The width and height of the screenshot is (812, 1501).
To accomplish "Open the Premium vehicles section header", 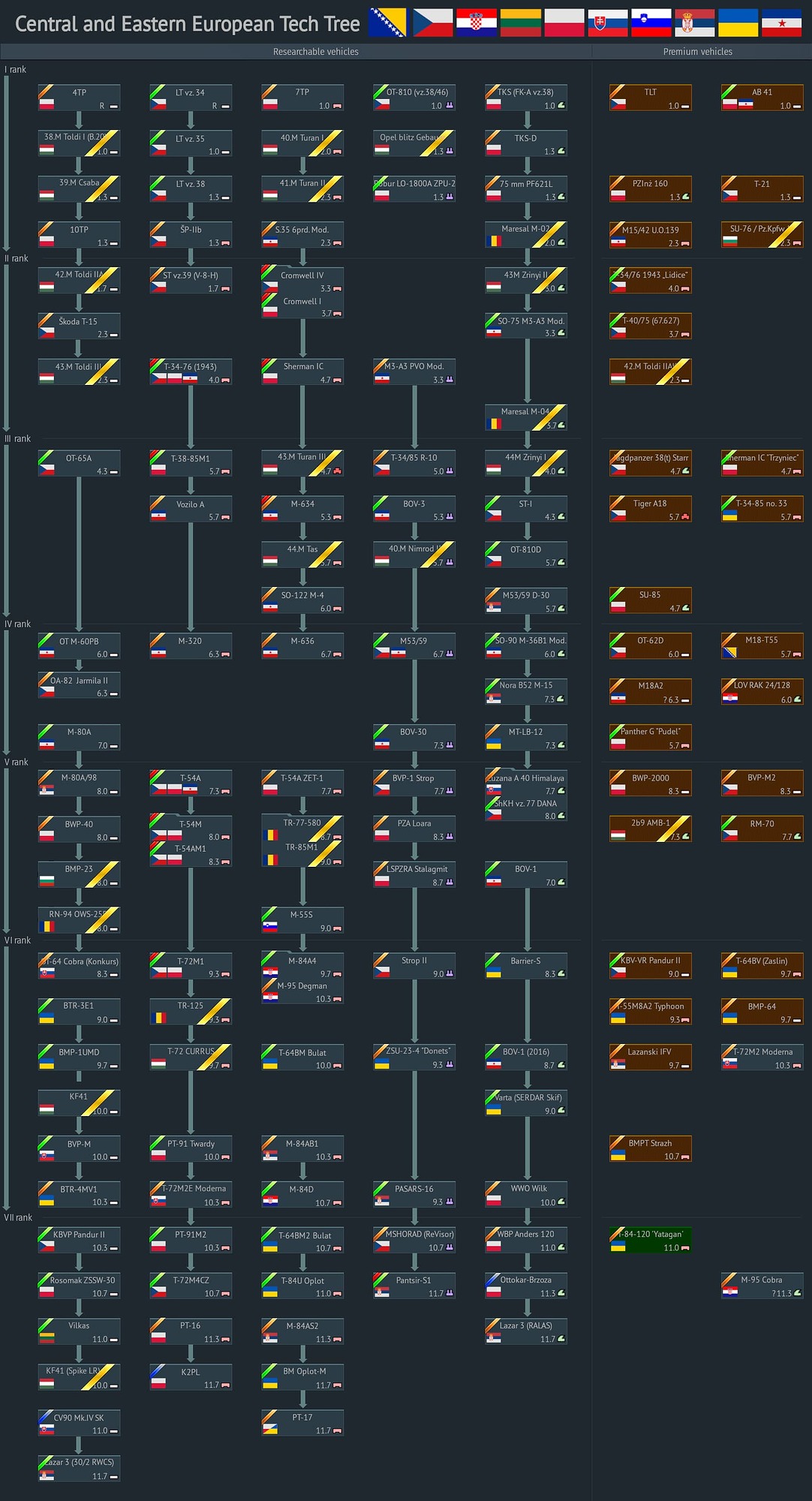I will [697, 52].
